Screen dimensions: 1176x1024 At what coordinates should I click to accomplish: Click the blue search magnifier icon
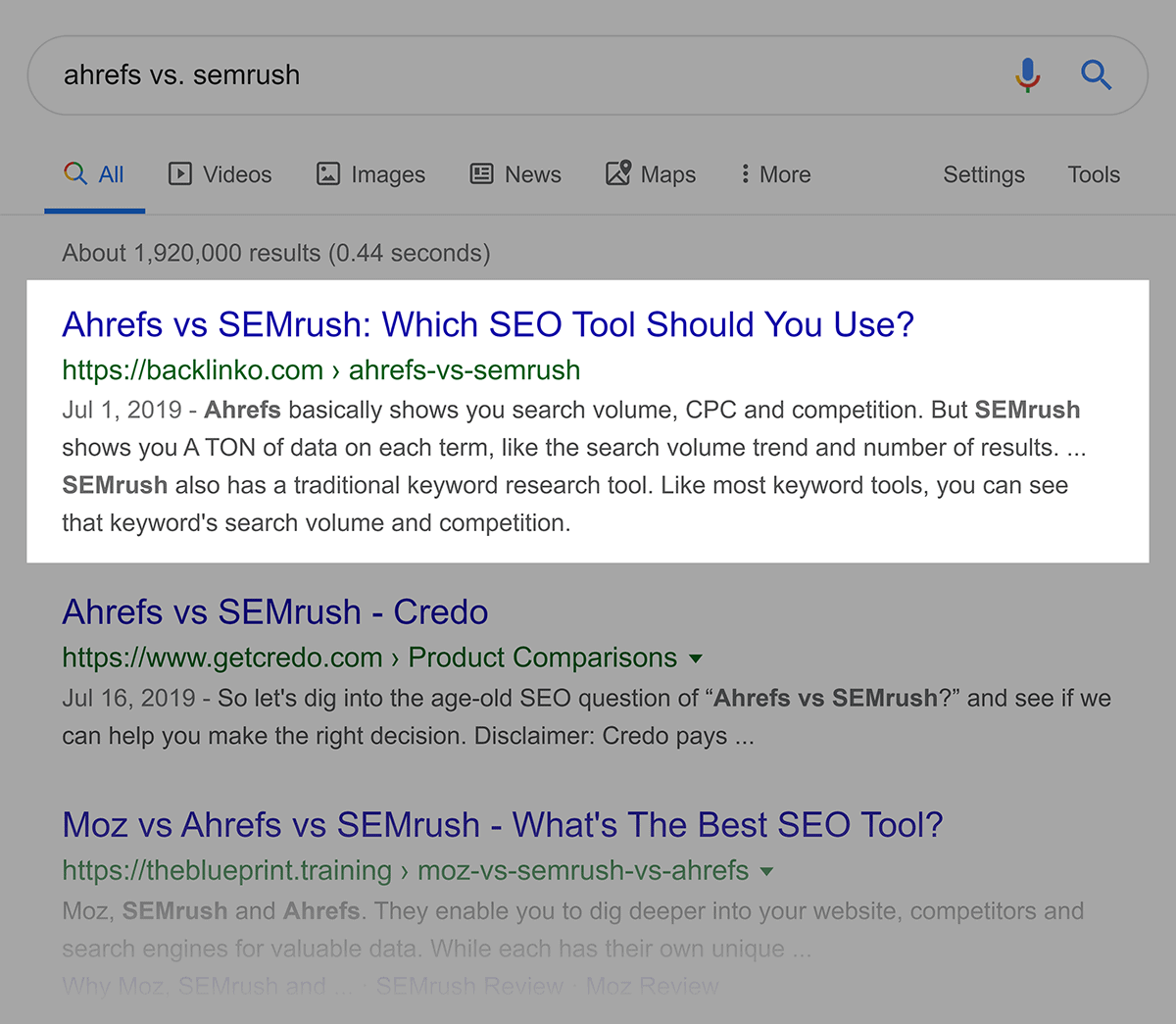(x=1096, y=74)
